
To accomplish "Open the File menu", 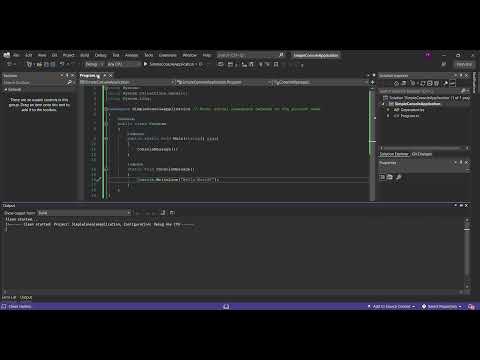I will pyautogui.click(x=16, y=55).
